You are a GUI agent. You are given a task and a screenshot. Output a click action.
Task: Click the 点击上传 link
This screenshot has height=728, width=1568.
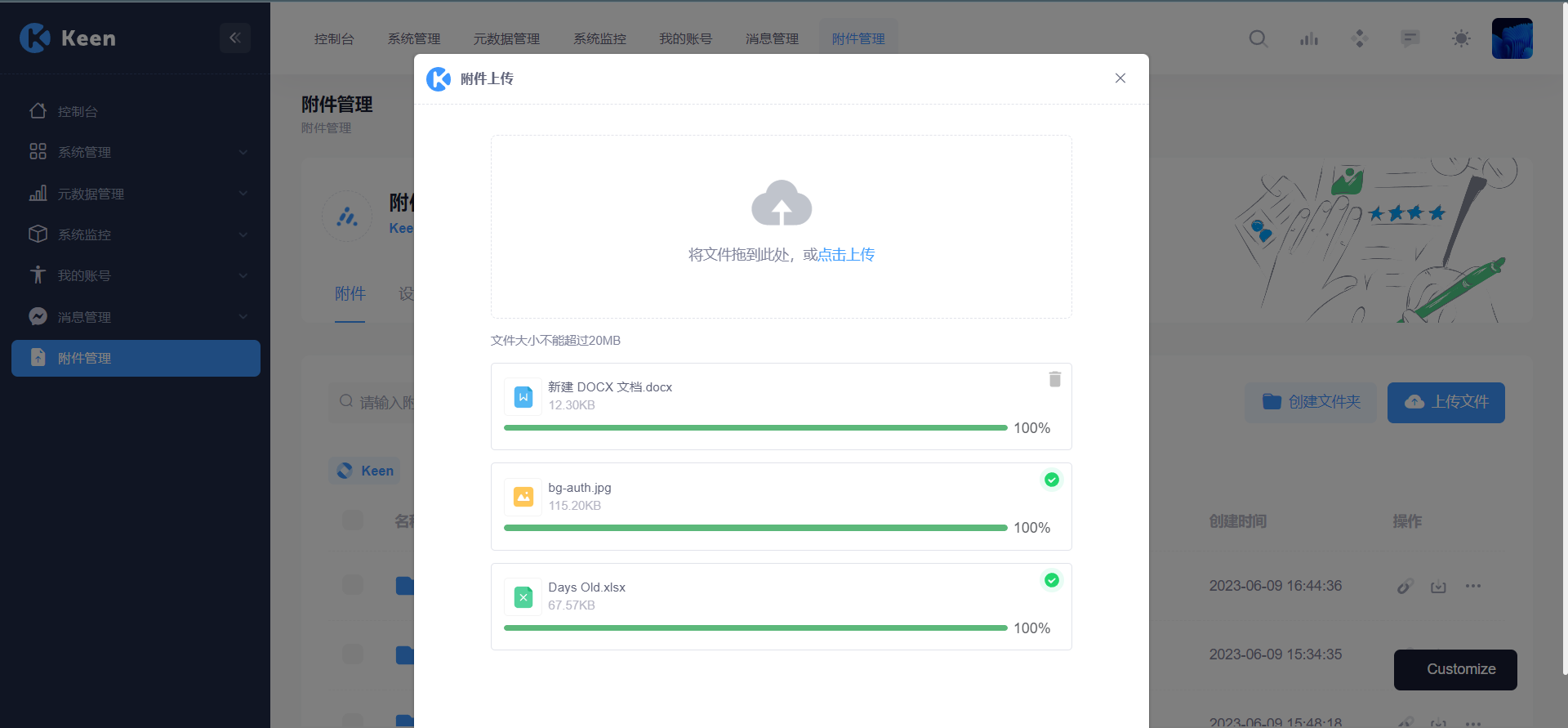pos(846,255)
